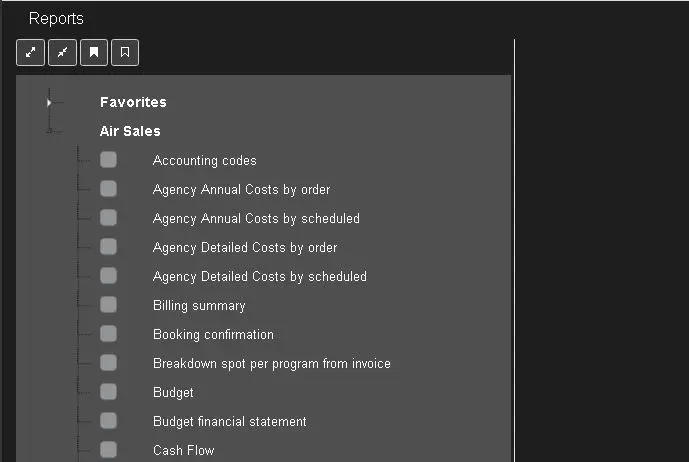
Task: Check the Agency Annual Costs by order box
Action: [108, 189]
